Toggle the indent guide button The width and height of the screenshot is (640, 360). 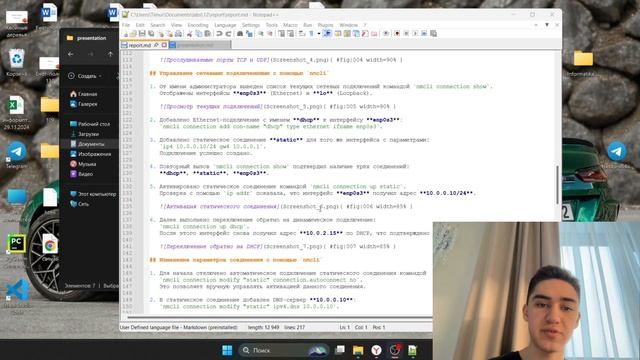pos(328,33)
